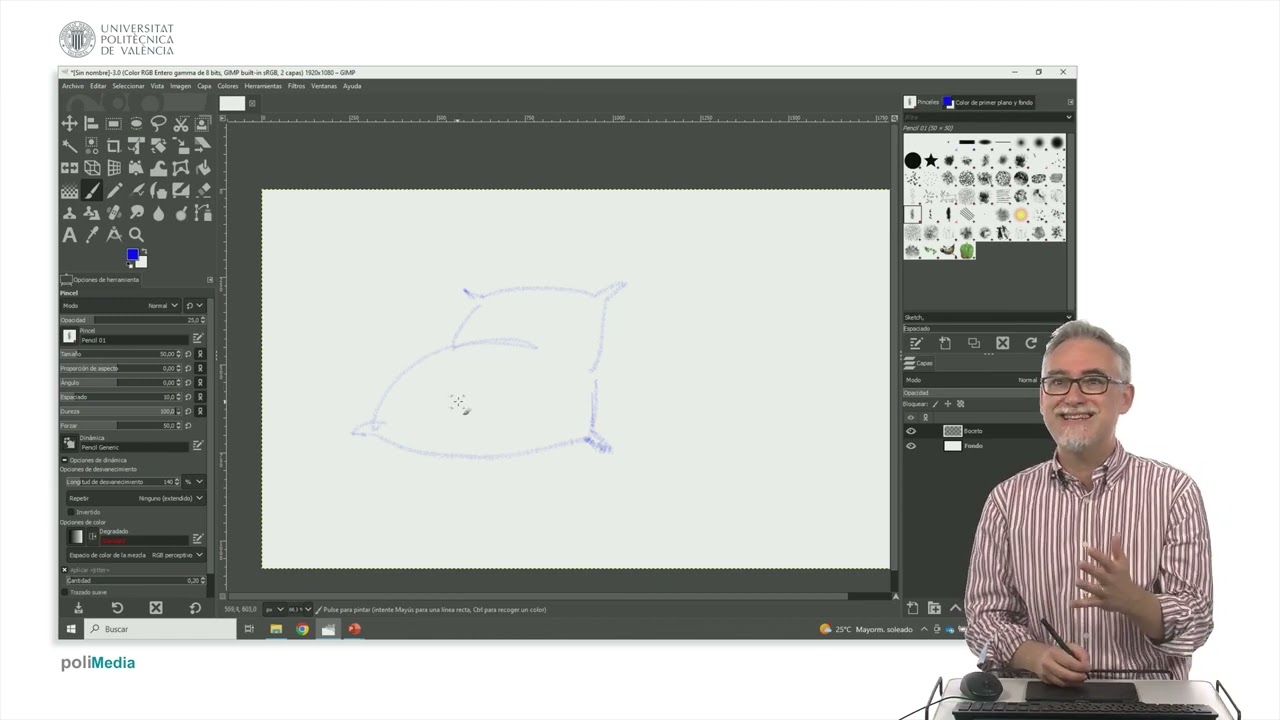
Task: Adjust the Dureza slider
Action: tap(120, 411)
